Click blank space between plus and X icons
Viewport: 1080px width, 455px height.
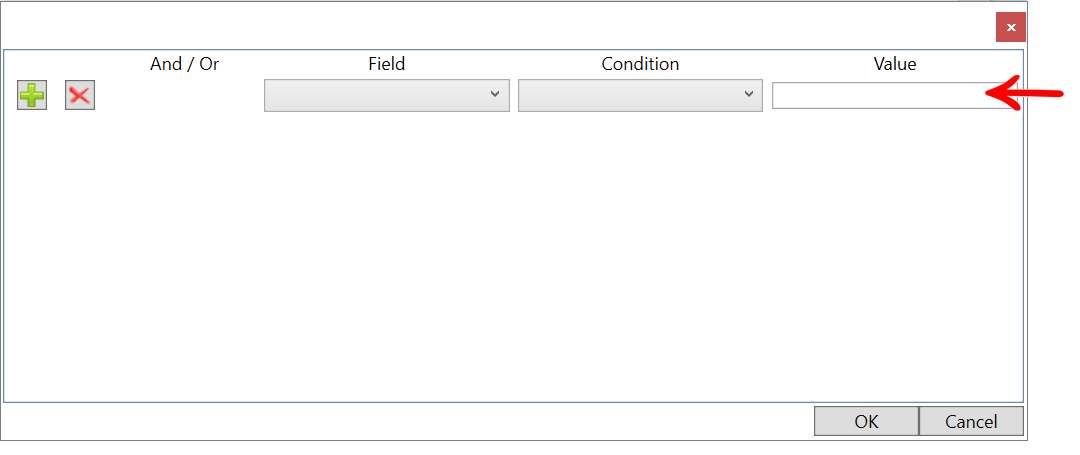(56, 95)
